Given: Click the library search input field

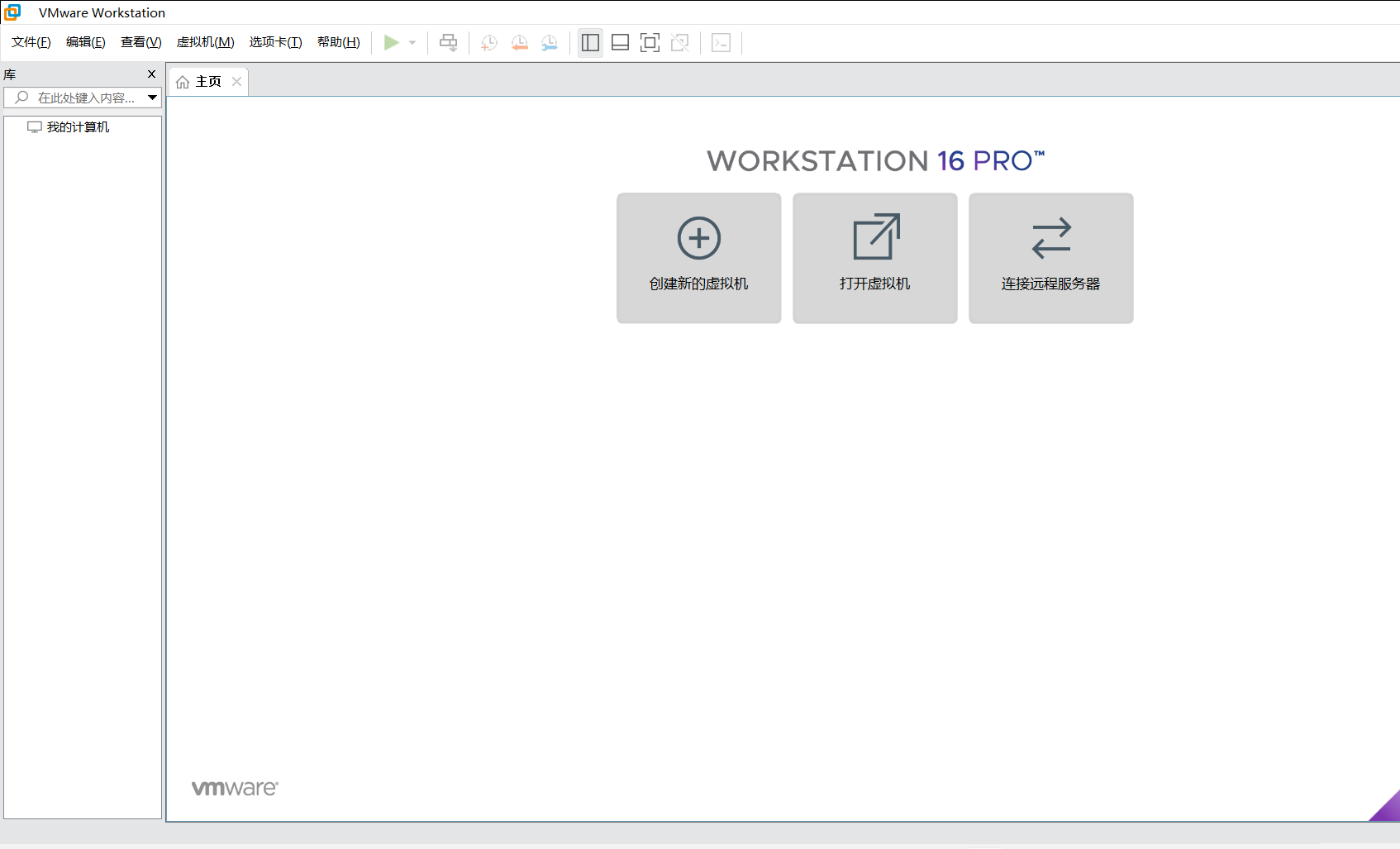Looking at the screenshot, I should [83, 98].
